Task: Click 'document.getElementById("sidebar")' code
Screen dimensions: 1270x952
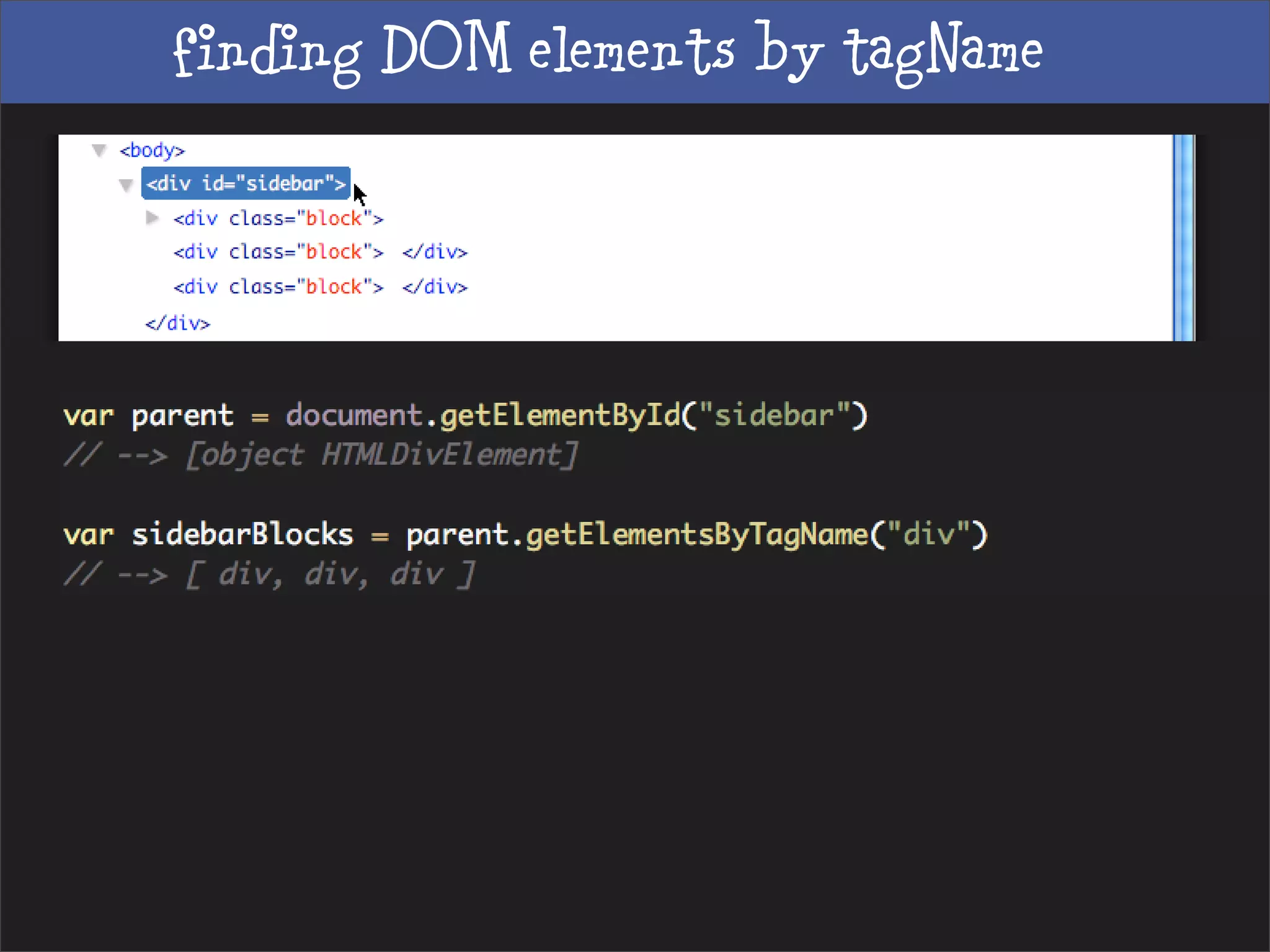Action: (x=577, y=415)
